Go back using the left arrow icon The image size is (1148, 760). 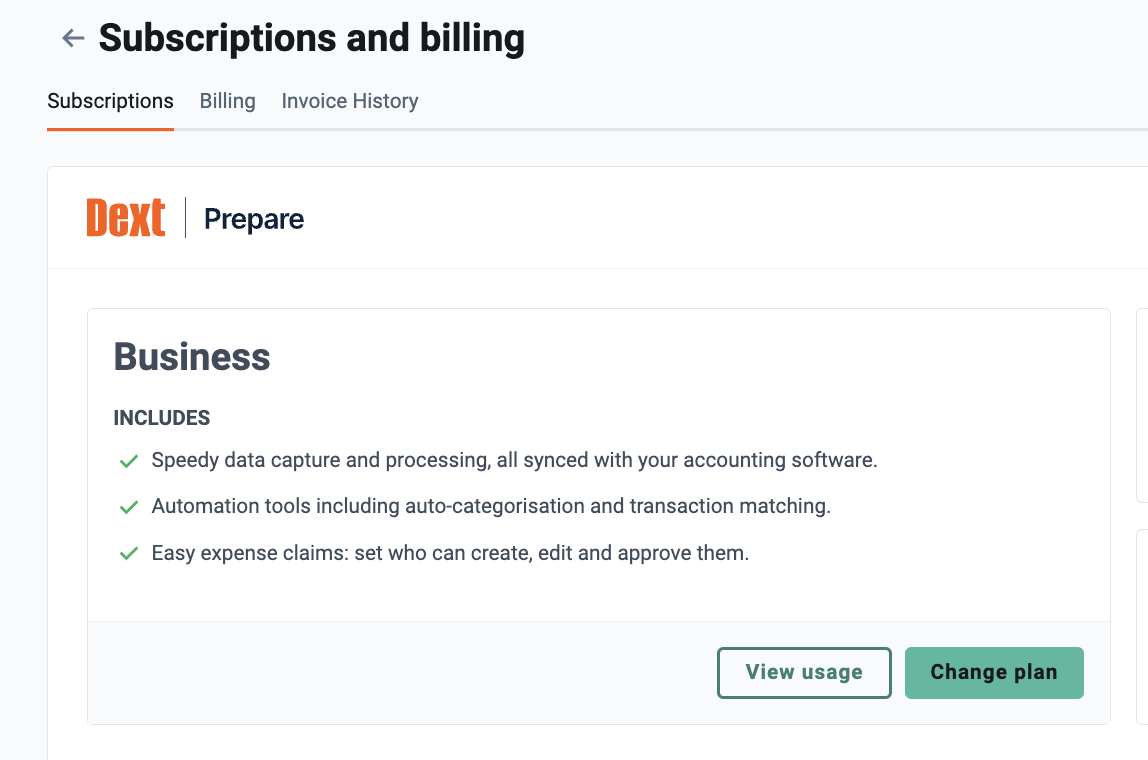tap(73, 38)
